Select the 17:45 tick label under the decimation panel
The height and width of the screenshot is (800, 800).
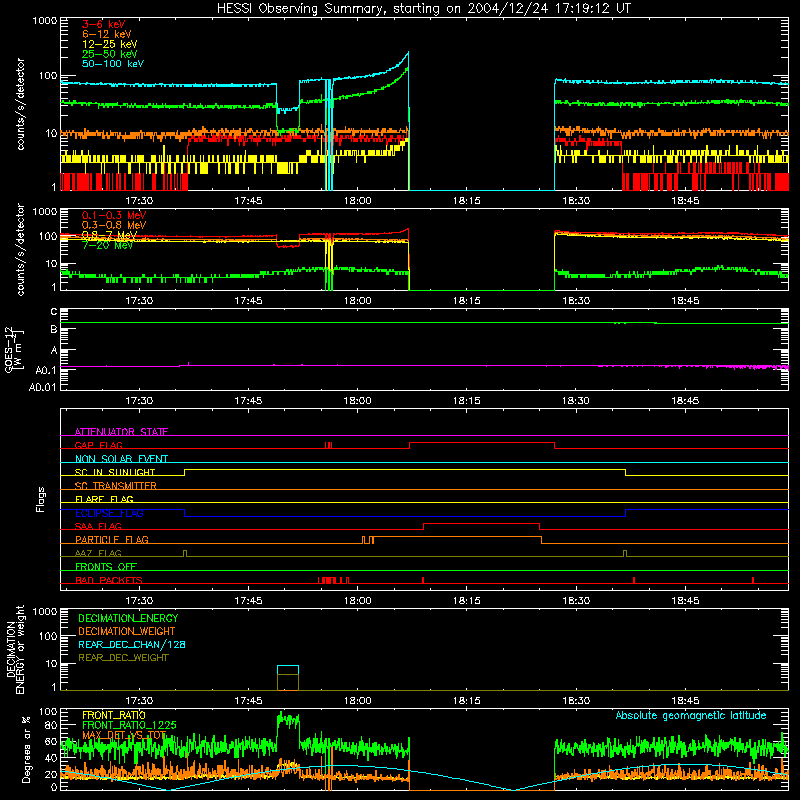tap(248, 701)
